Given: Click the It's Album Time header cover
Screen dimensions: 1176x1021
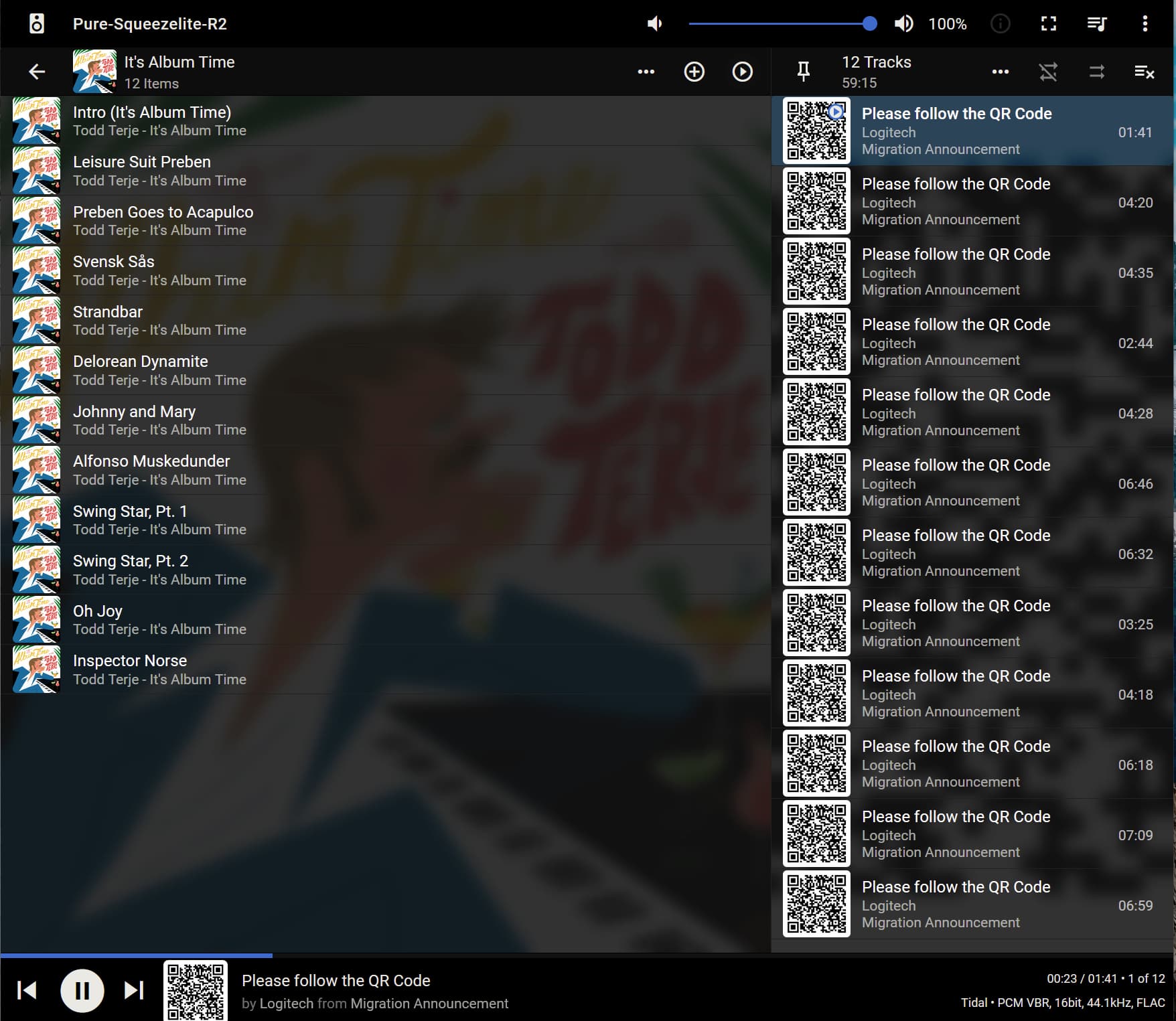Looking at the screenshot, I should pyautogui.click(x=94, y=72).
